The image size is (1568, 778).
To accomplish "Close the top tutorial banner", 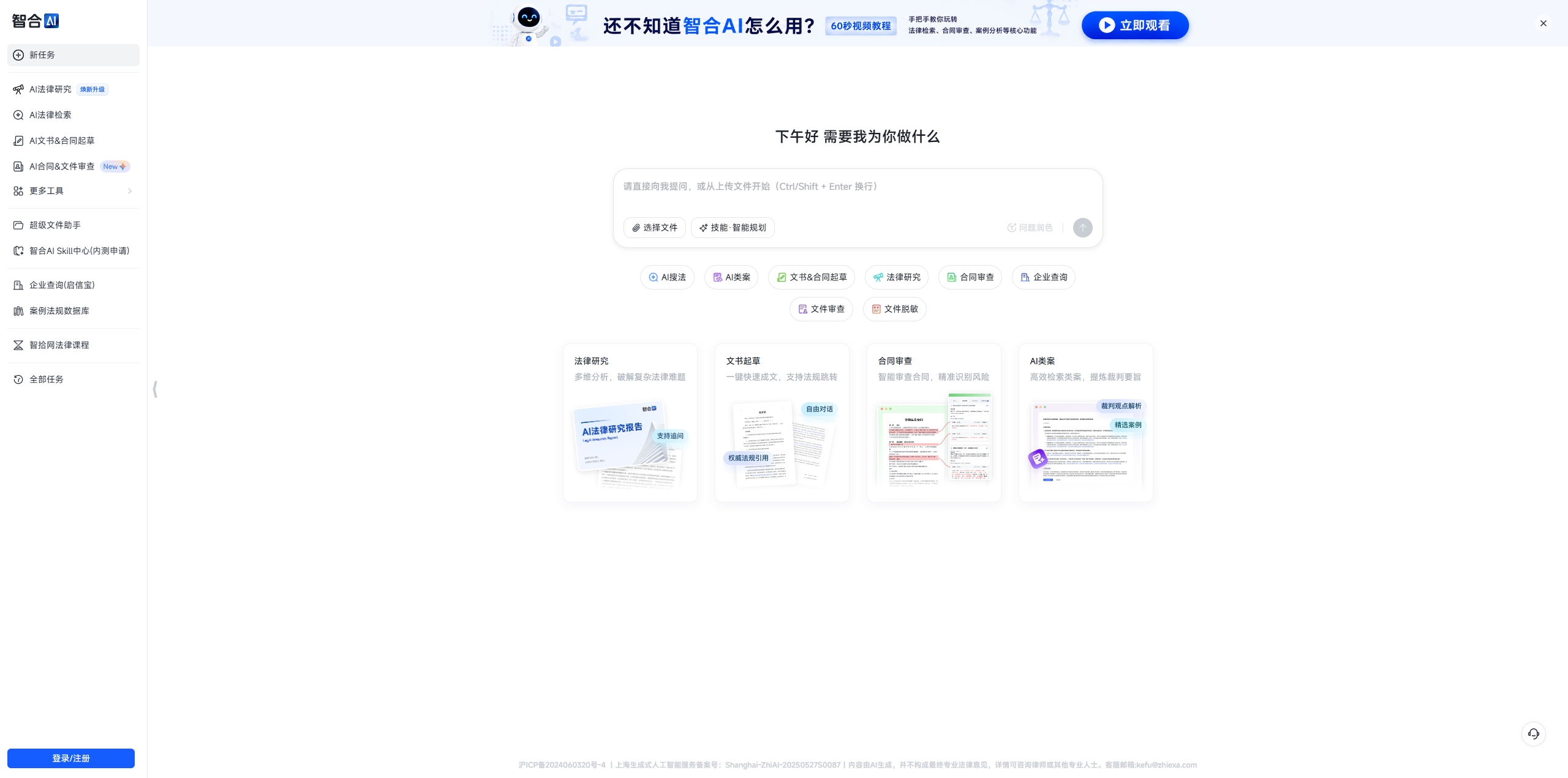I will click(1543, 23).
